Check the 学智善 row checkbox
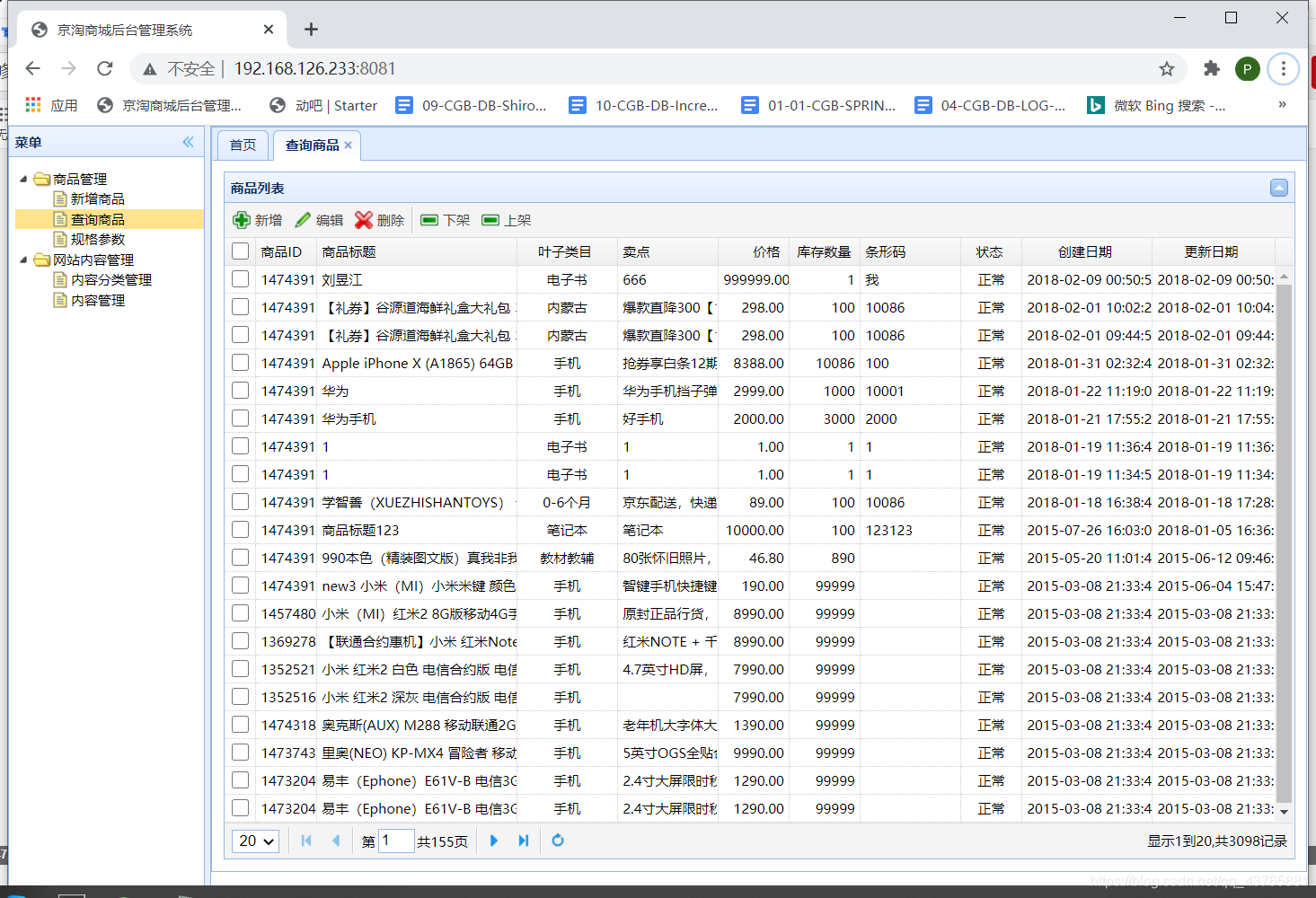This screenshot has height=898, width=1316. coord(240,502)
